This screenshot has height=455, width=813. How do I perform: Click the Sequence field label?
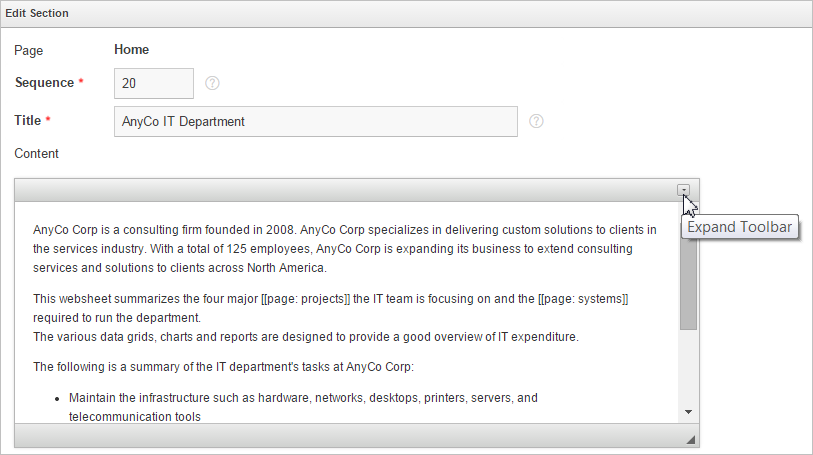[x=45, y=83]
